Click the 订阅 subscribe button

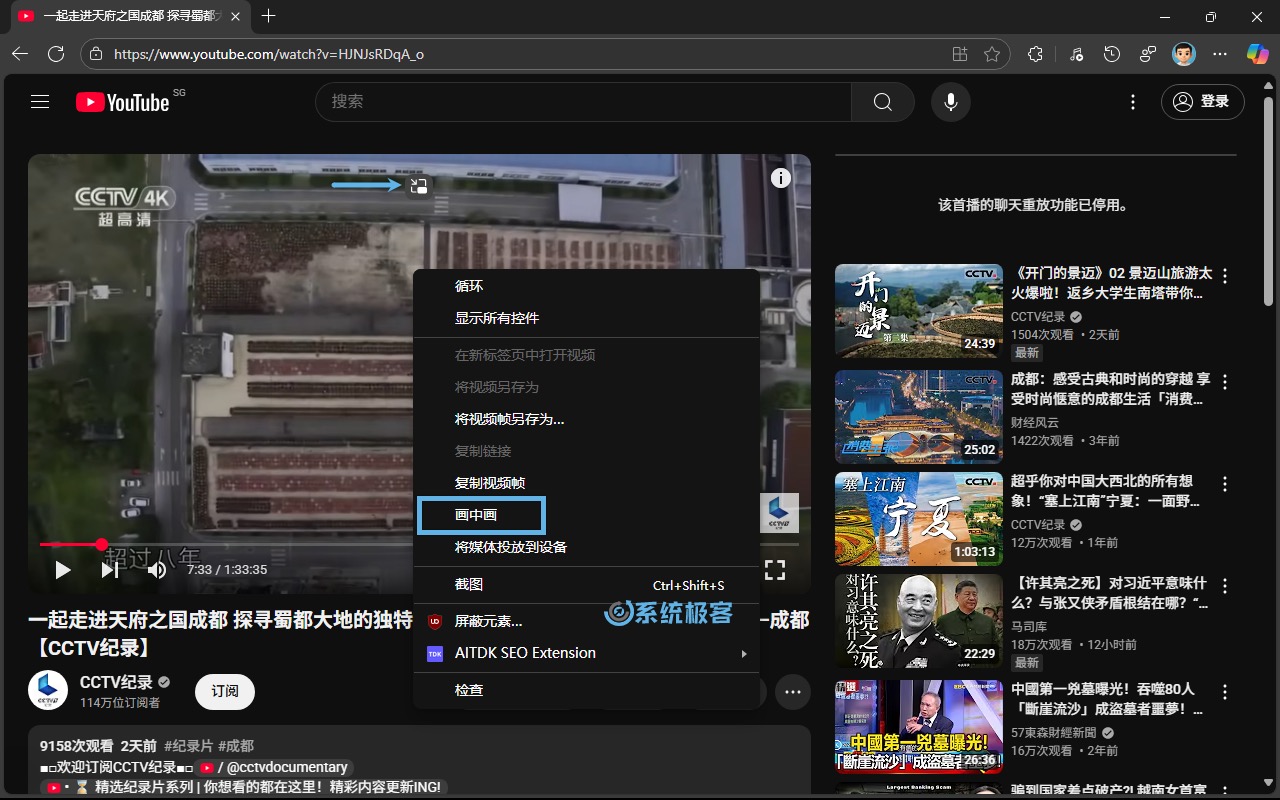[x=225, y=691]
